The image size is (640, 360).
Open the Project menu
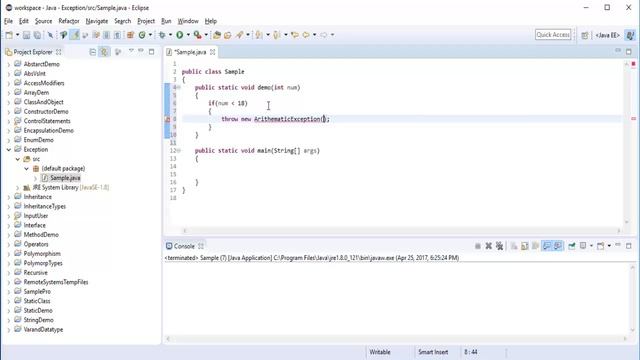coord(146,21)
